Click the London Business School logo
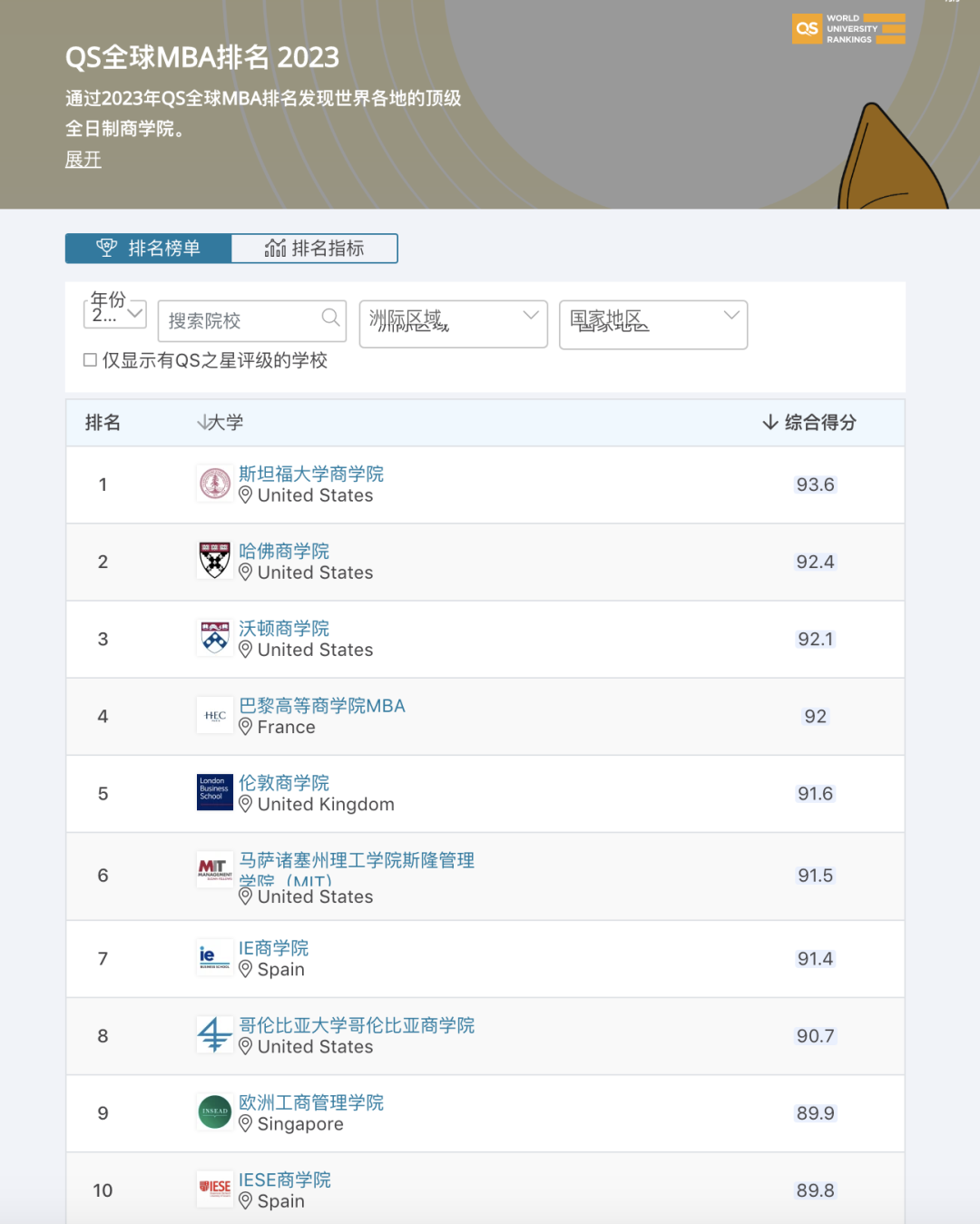 coord(215,792)
